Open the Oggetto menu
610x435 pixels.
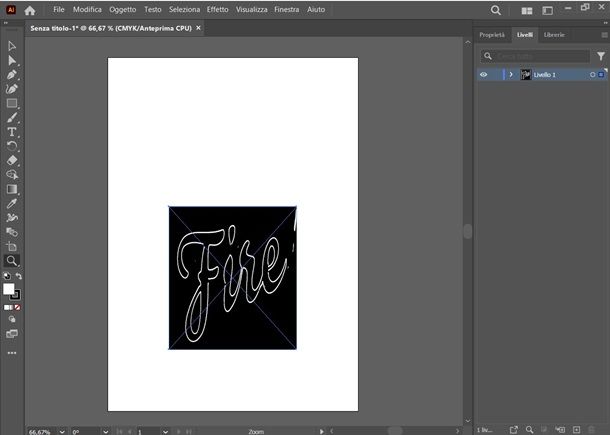[123, 9]
